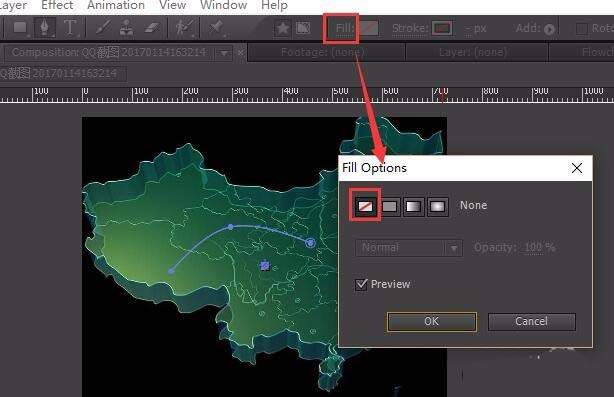614x397 pixels.
Task: Open the Window menu
Action: [x=224, y=5]
